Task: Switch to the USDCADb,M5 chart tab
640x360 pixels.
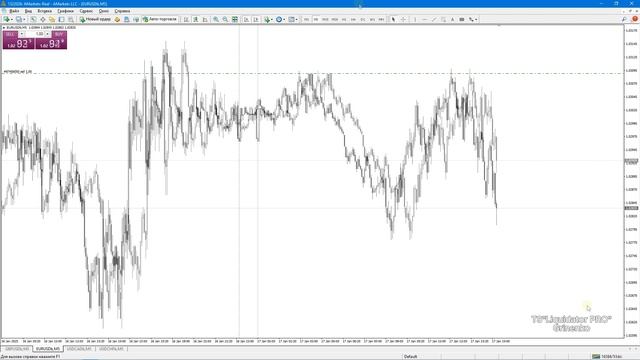Action: pos(79,349)
